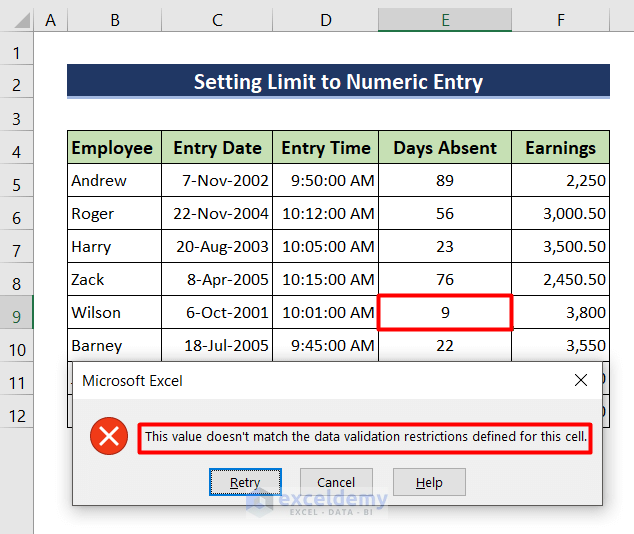Select Zack's earnings cell 2,450.50
The width and height of the screenshot is (634, 534).
click(560, 280)
